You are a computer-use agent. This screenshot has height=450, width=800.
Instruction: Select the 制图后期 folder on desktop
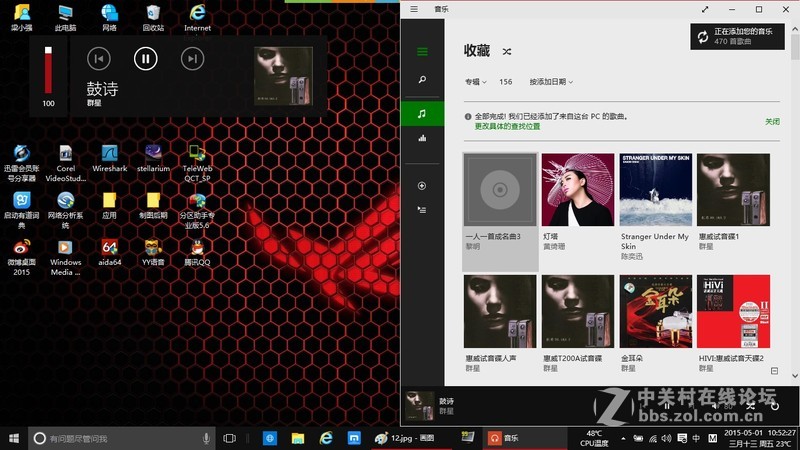point(153,206)
